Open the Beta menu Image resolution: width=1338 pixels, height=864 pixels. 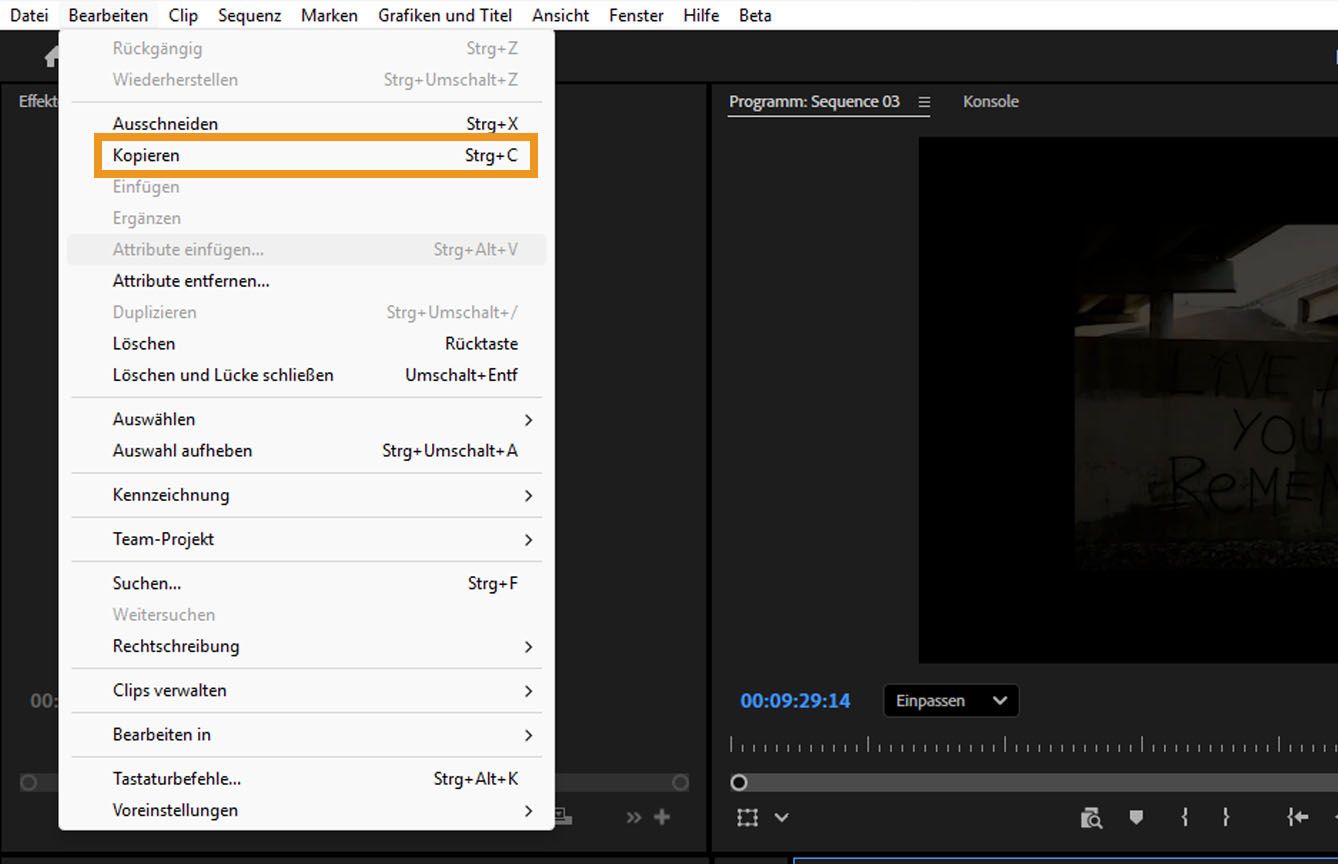(755, 15)
